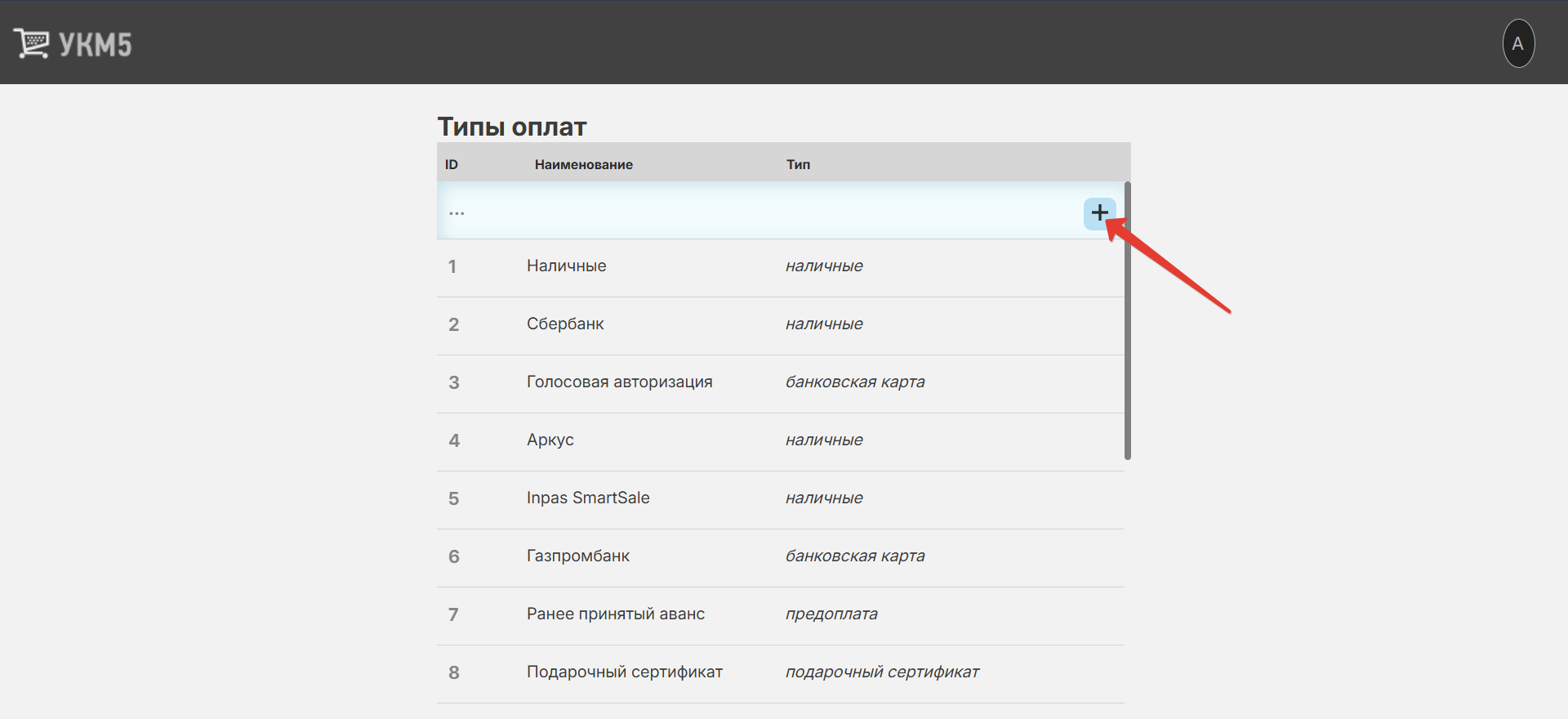Open the Газпромбанк payment type
This screenshot has width=1568, height=719.
[577, 556]
